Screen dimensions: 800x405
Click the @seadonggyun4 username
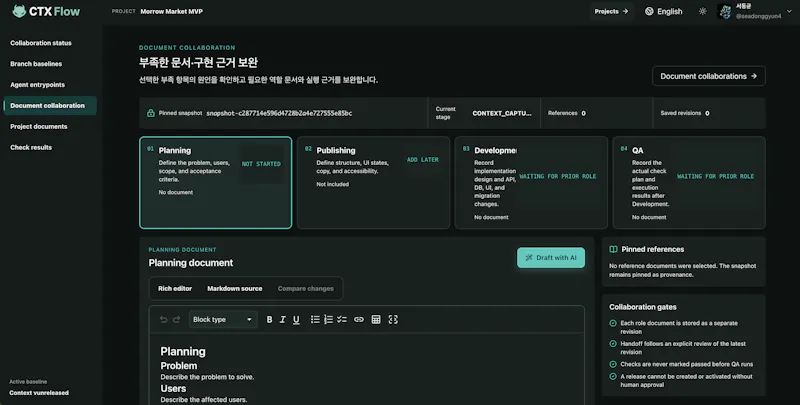click(758, 16)
